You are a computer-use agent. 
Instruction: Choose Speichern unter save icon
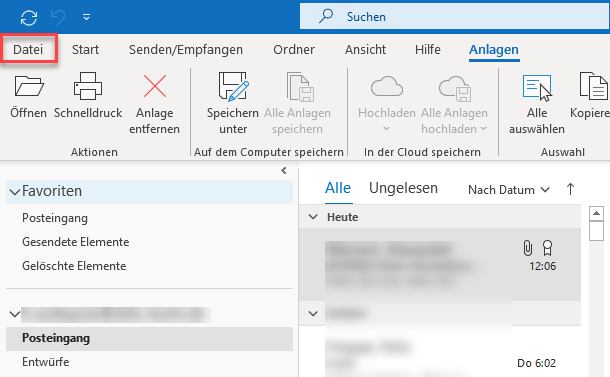tap(233, 86)
